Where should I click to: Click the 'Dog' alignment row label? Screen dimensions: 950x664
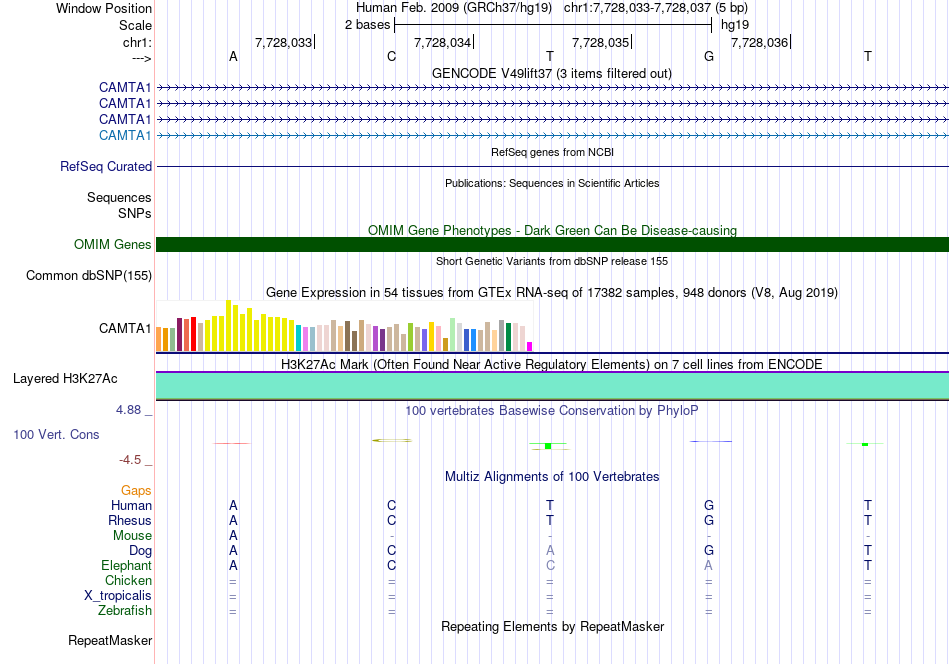(140, 551)
